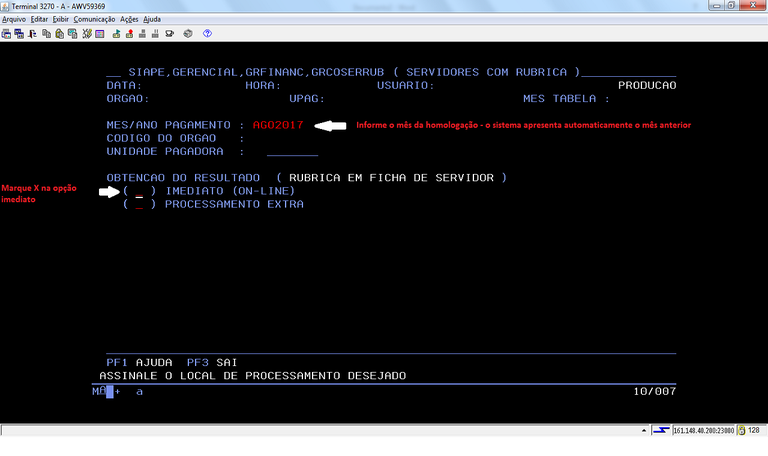Open the Arquivo menu
The width and height of the screenshot is (768, 456).
(x=14, y=19)
